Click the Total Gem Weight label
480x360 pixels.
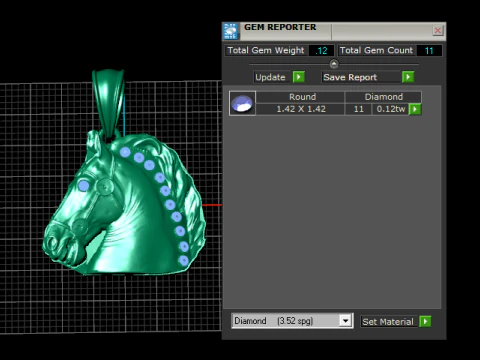(x=266, y=50)
